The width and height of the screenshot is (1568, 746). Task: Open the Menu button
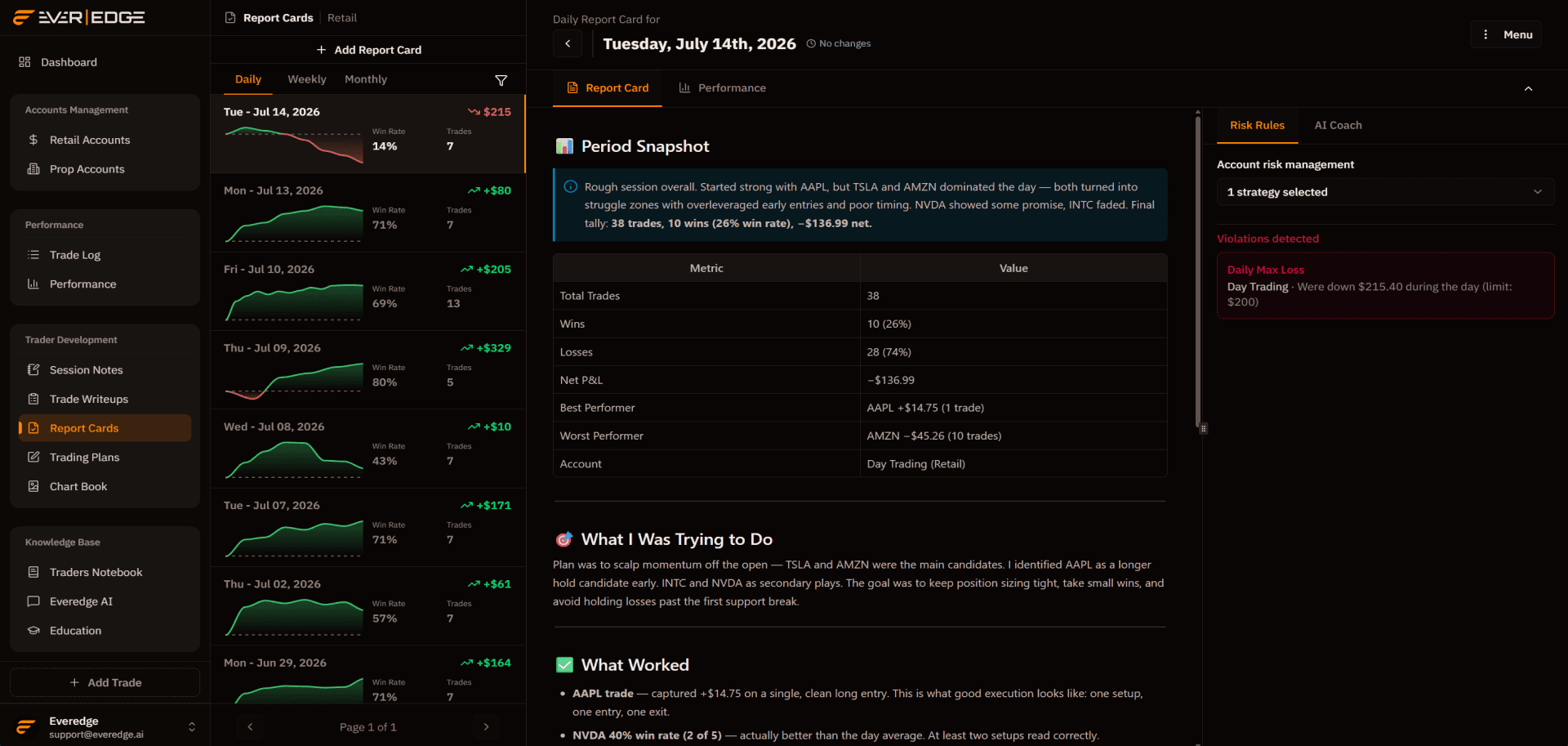pyautogui.click(x=1507, y=34)
